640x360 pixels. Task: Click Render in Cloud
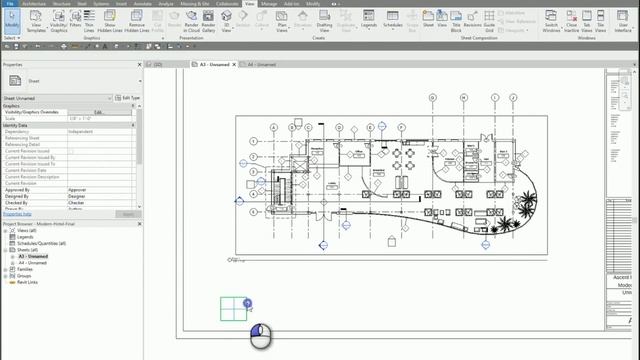pos(191,21)
